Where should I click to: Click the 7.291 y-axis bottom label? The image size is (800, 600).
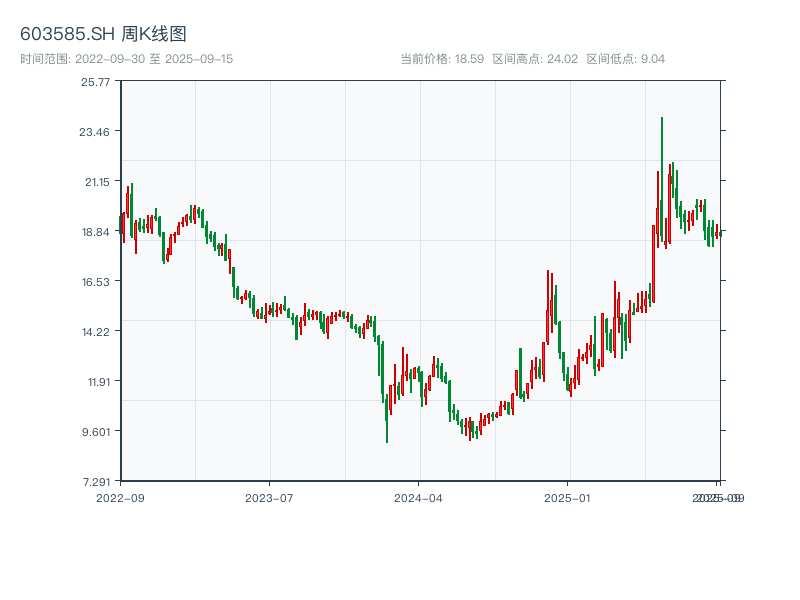point(96,482)
